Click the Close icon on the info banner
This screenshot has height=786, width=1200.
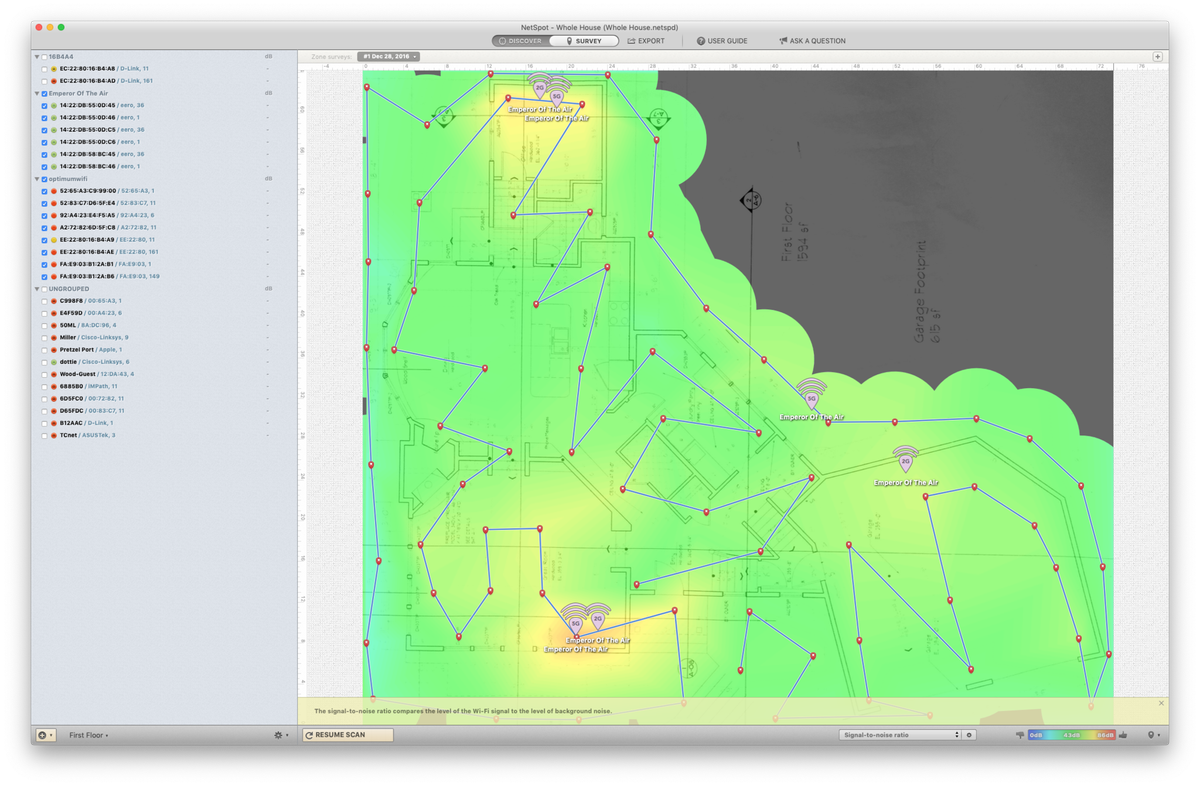(x=1161, y=704)
